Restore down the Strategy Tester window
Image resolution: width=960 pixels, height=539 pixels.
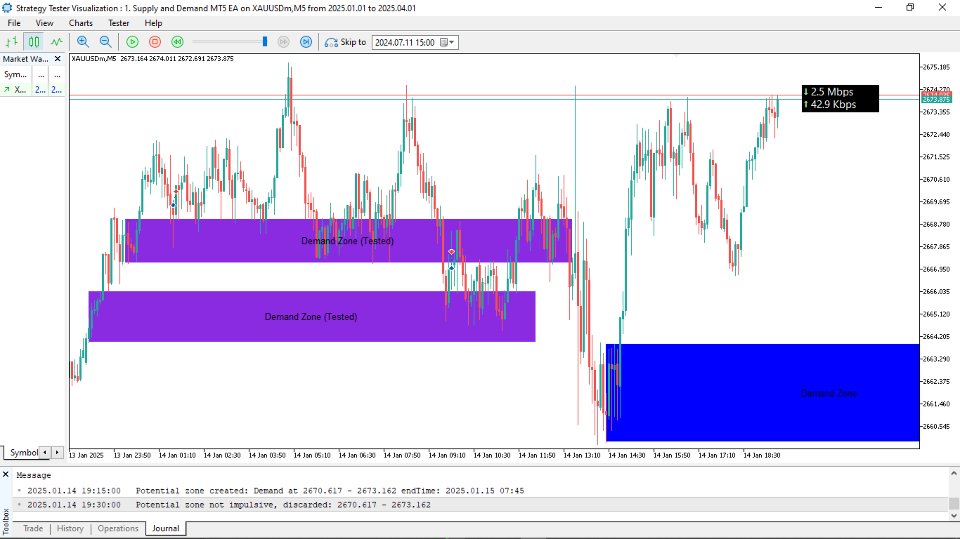click(910, 7)
